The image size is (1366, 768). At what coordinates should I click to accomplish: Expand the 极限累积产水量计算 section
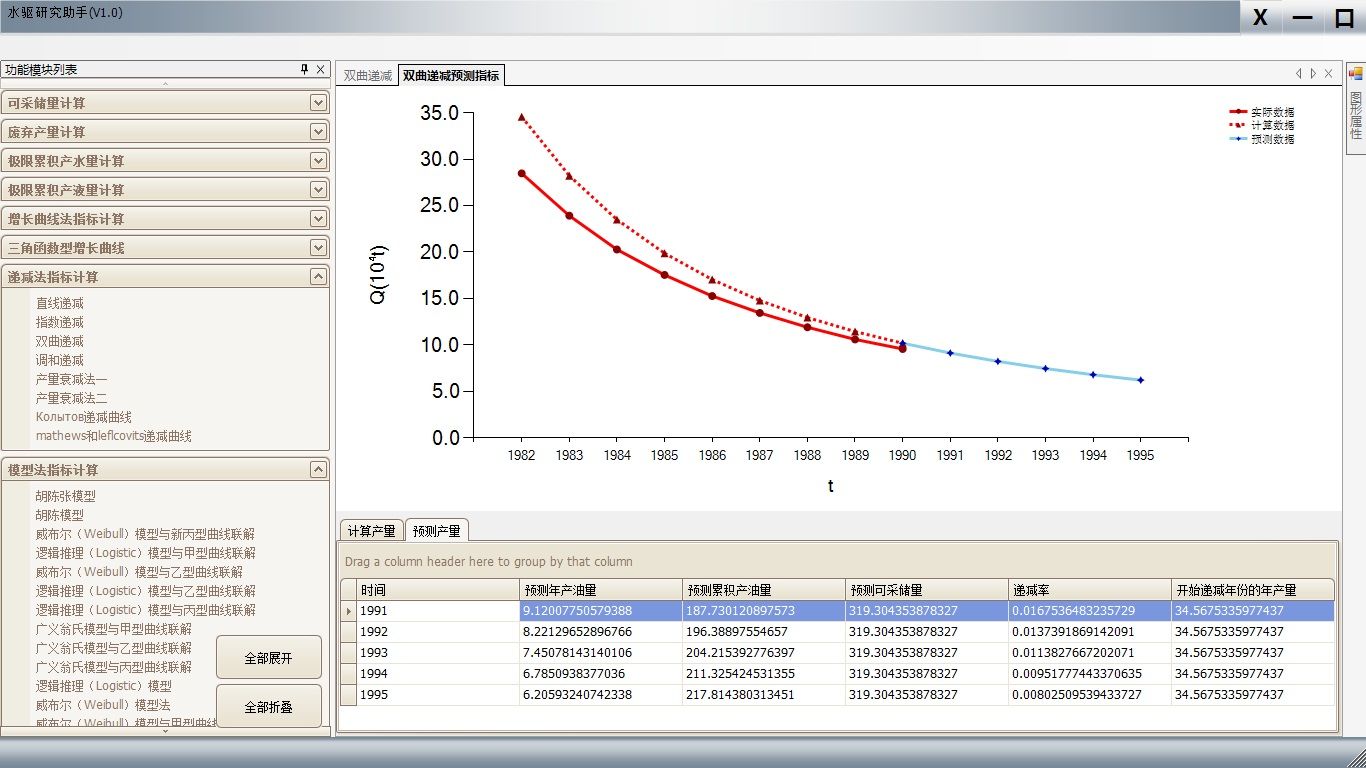(x=318, y=161)
